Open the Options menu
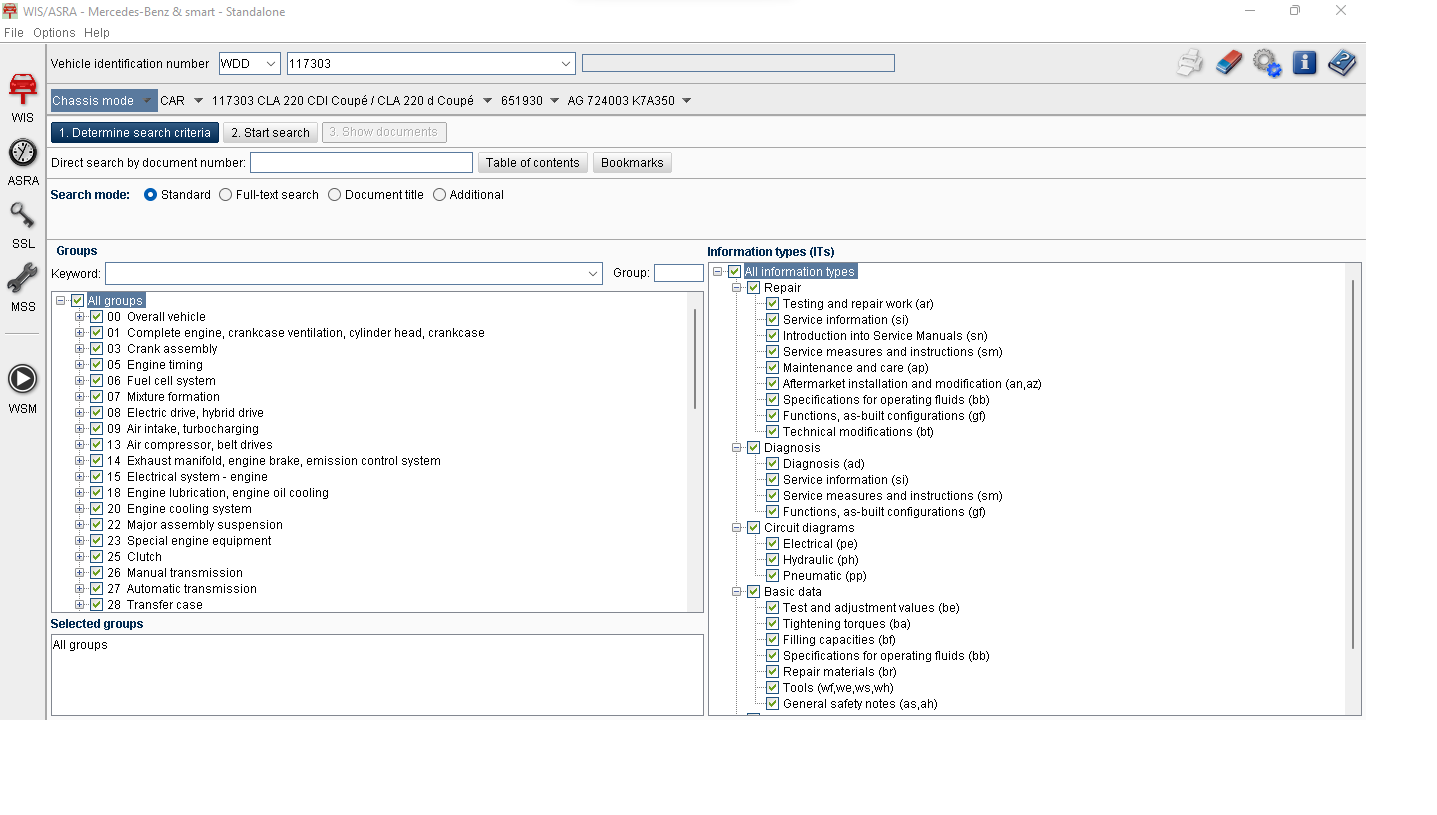Image resolution: width=1437 pixels, height=815 pixels. (x=54, y=33)
